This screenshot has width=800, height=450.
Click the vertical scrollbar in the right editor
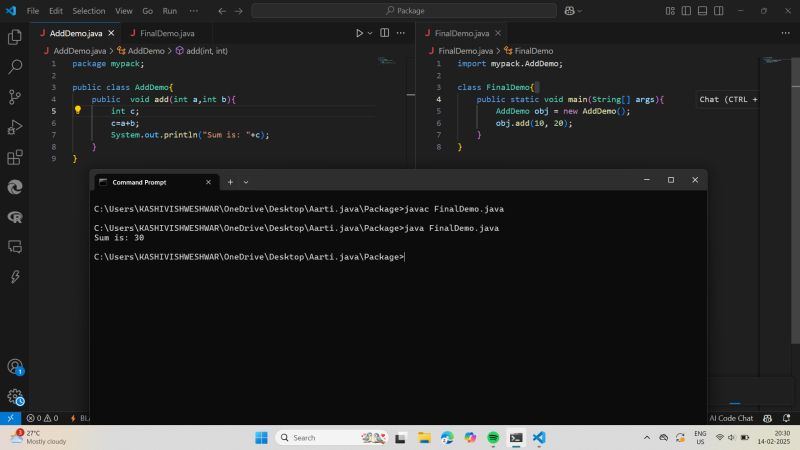(x=795, y=200)
